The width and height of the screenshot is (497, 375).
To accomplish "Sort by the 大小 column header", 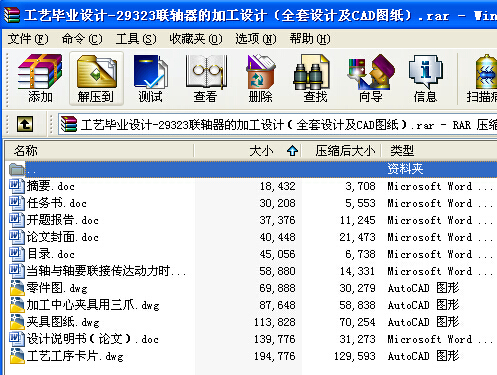I will (x=248, y=151).
